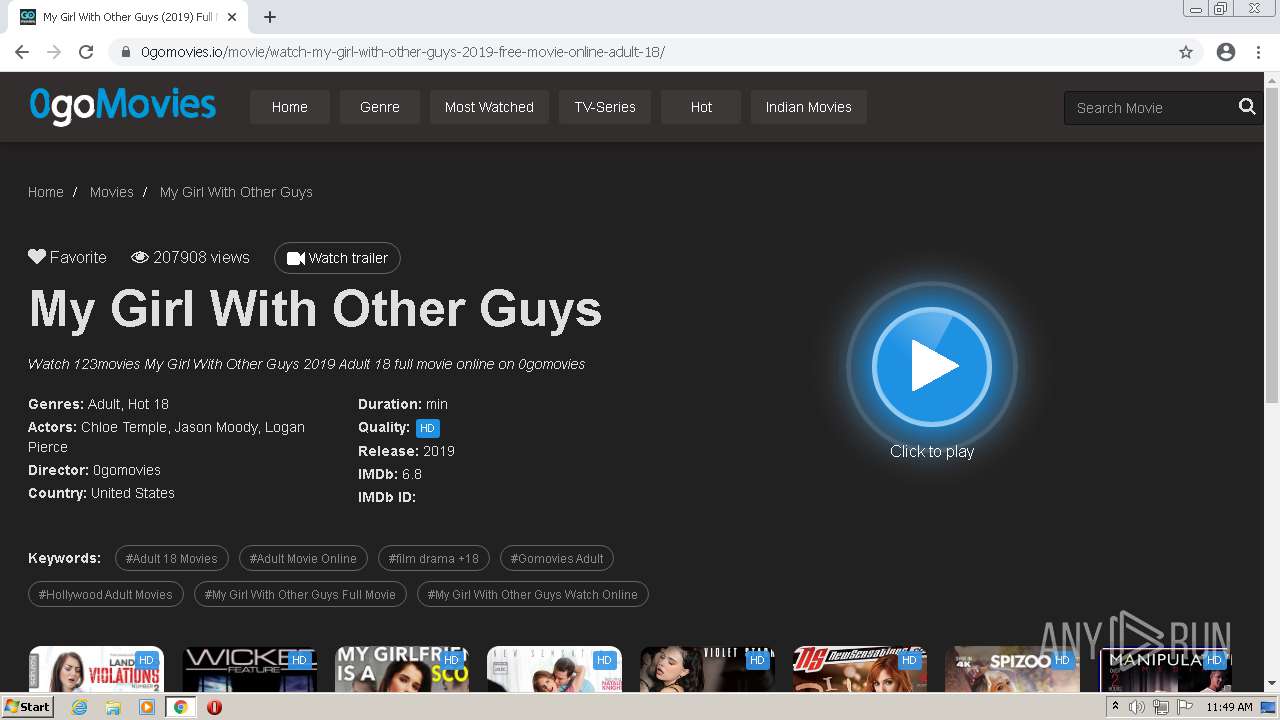The height and width of the screenshot is (720, 1280).
Task: Bookmark this page with the star icon
Action: pyautogui.click(x=1186, y=52)
